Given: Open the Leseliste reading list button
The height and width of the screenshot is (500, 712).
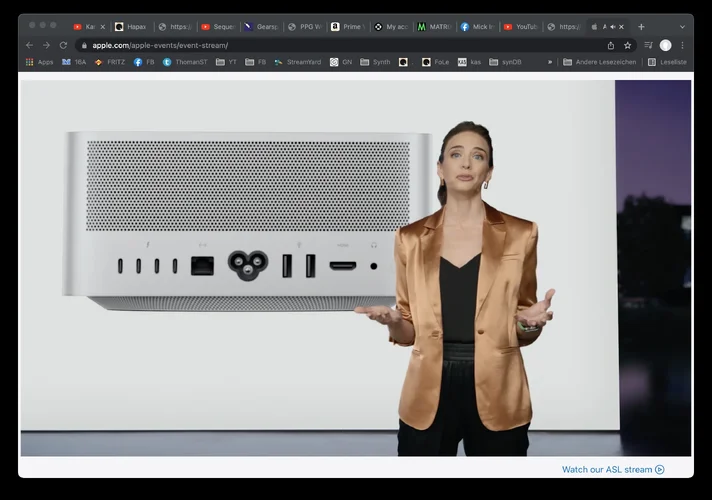Looking at the screenshot, I should click(x=667, y=62).
